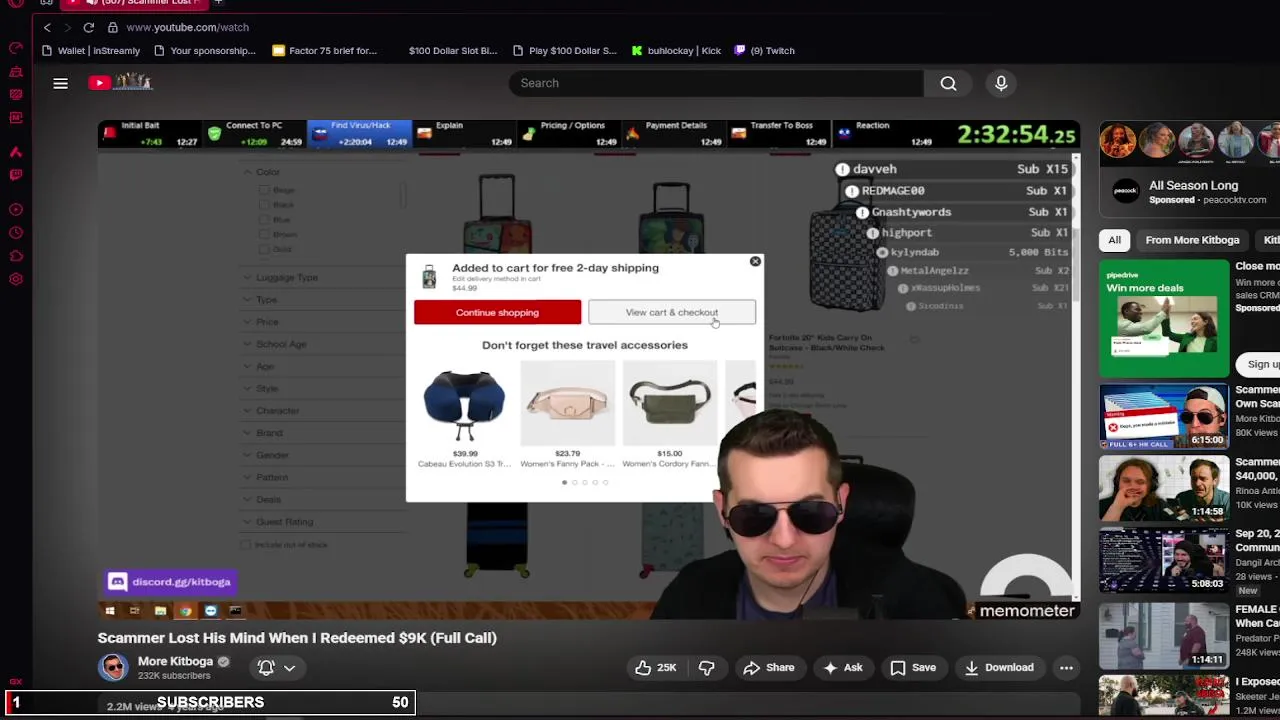Viewport: 1280px width, 720px height.
Task: Check the Black color filter checkbox
Action: pyautogui.click(x=264, y=205)
